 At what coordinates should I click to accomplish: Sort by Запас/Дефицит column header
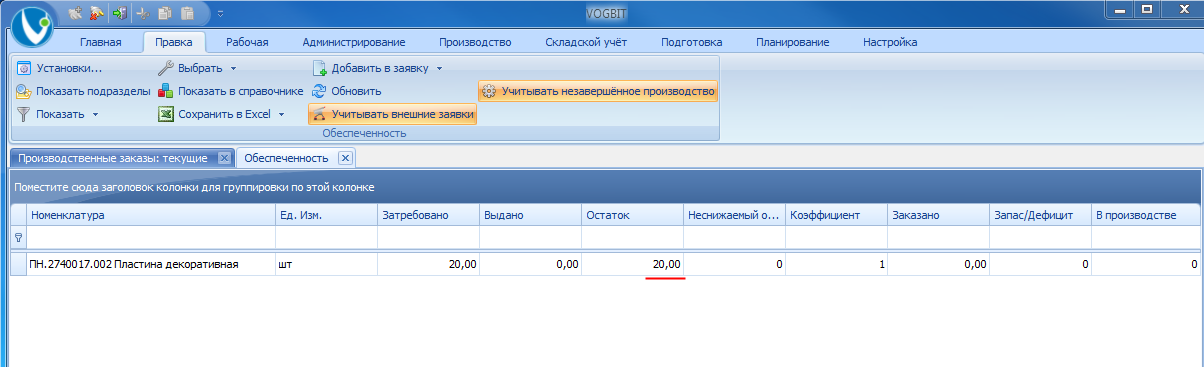click(x=1040, y=215)
